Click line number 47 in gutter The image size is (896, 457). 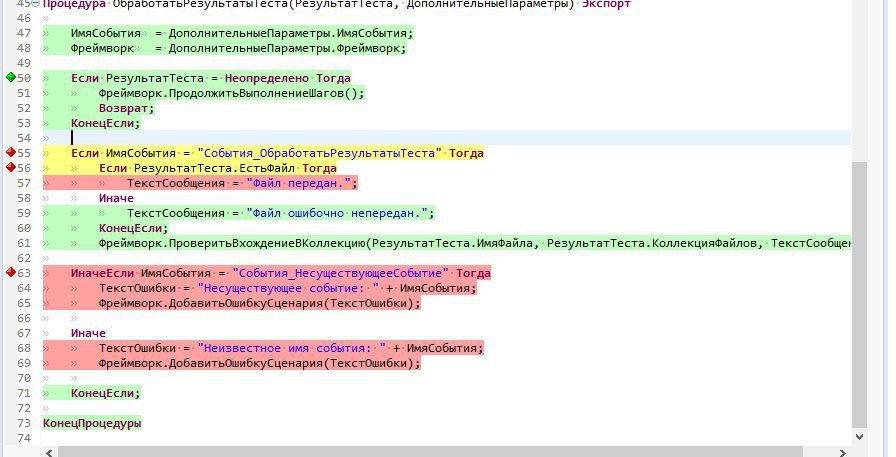pos(24,33)
